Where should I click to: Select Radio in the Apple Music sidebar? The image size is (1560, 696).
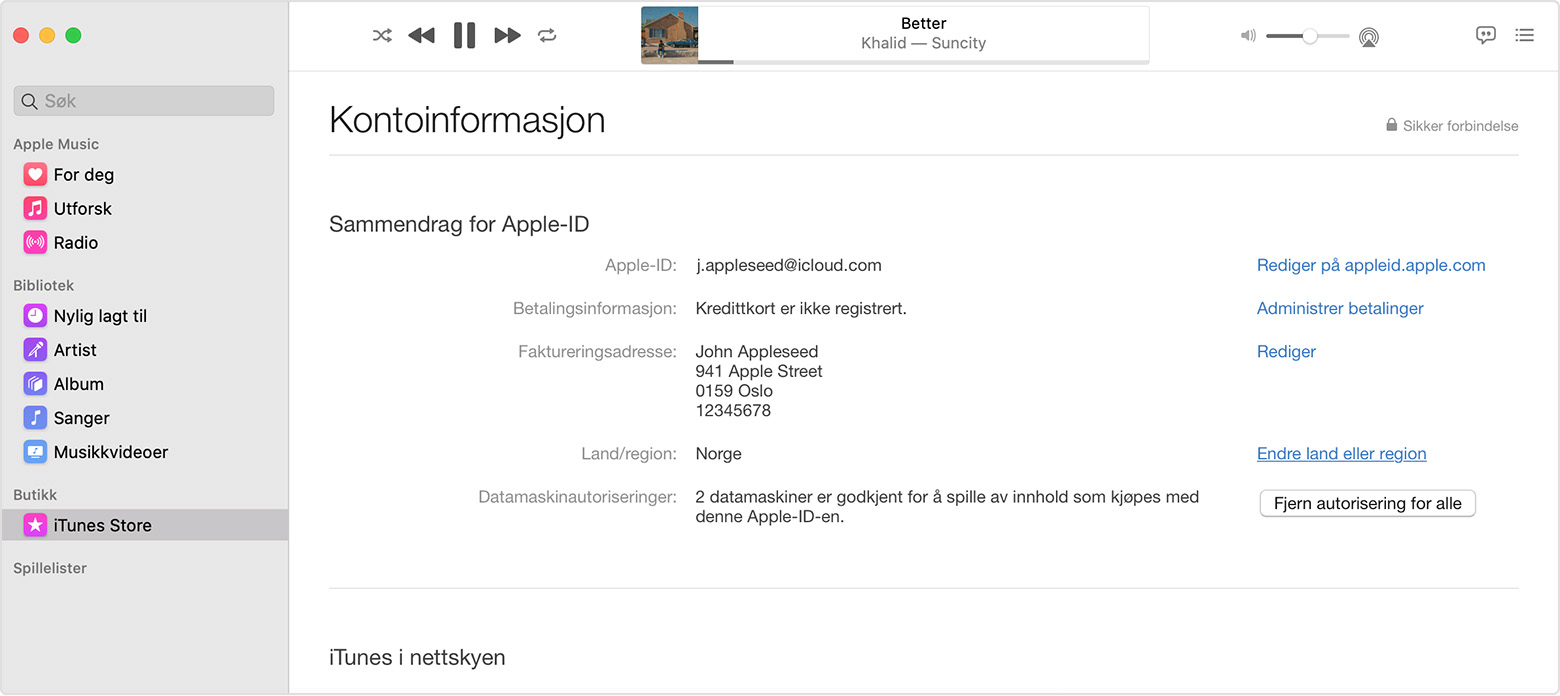[x=78, y=242]
